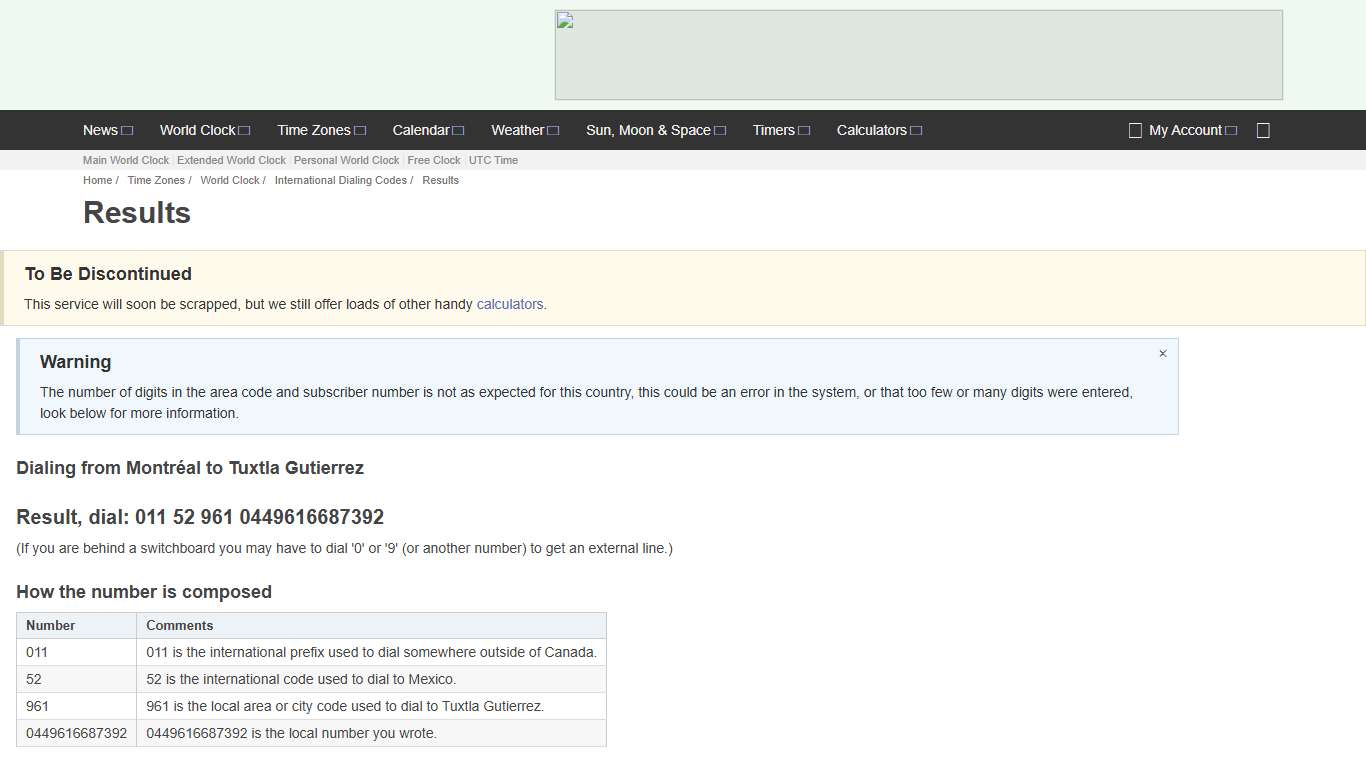Click the broken ad banner image at the top

918,55
